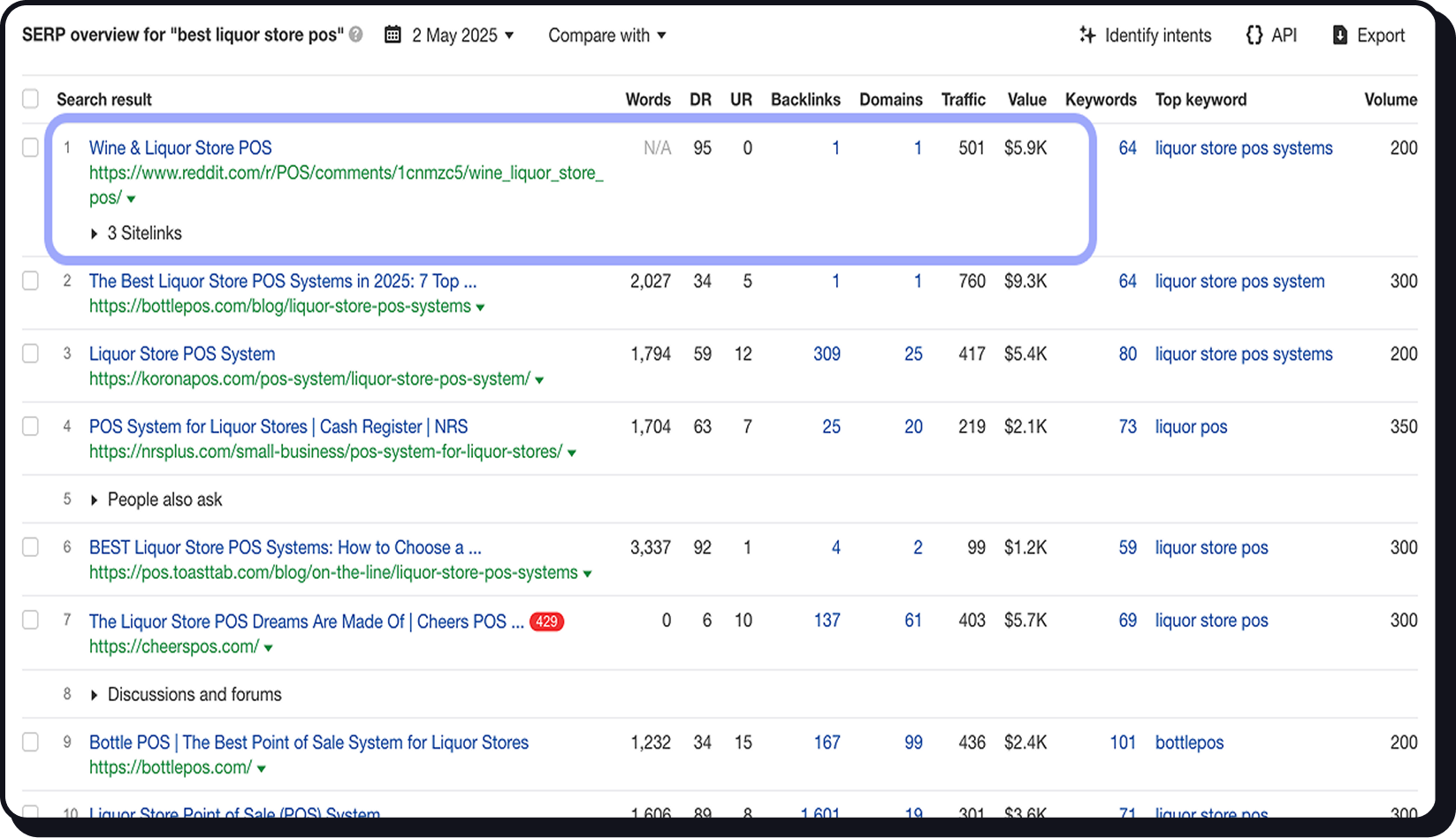1456x838 pixels.
Task: Click the Words column header
Action: point(648,99)
